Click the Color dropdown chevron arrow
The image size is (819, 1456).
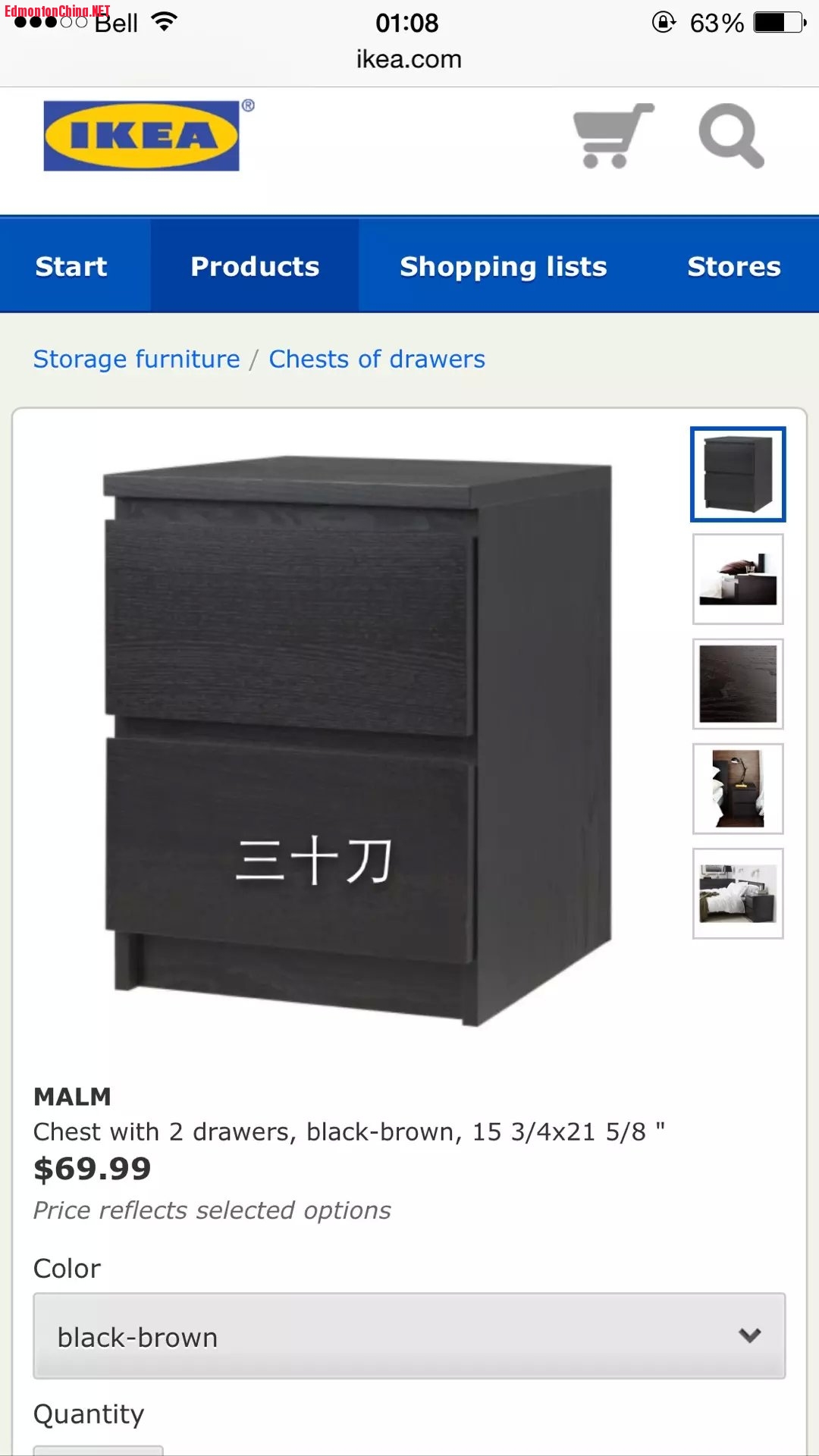(750, 1335)
